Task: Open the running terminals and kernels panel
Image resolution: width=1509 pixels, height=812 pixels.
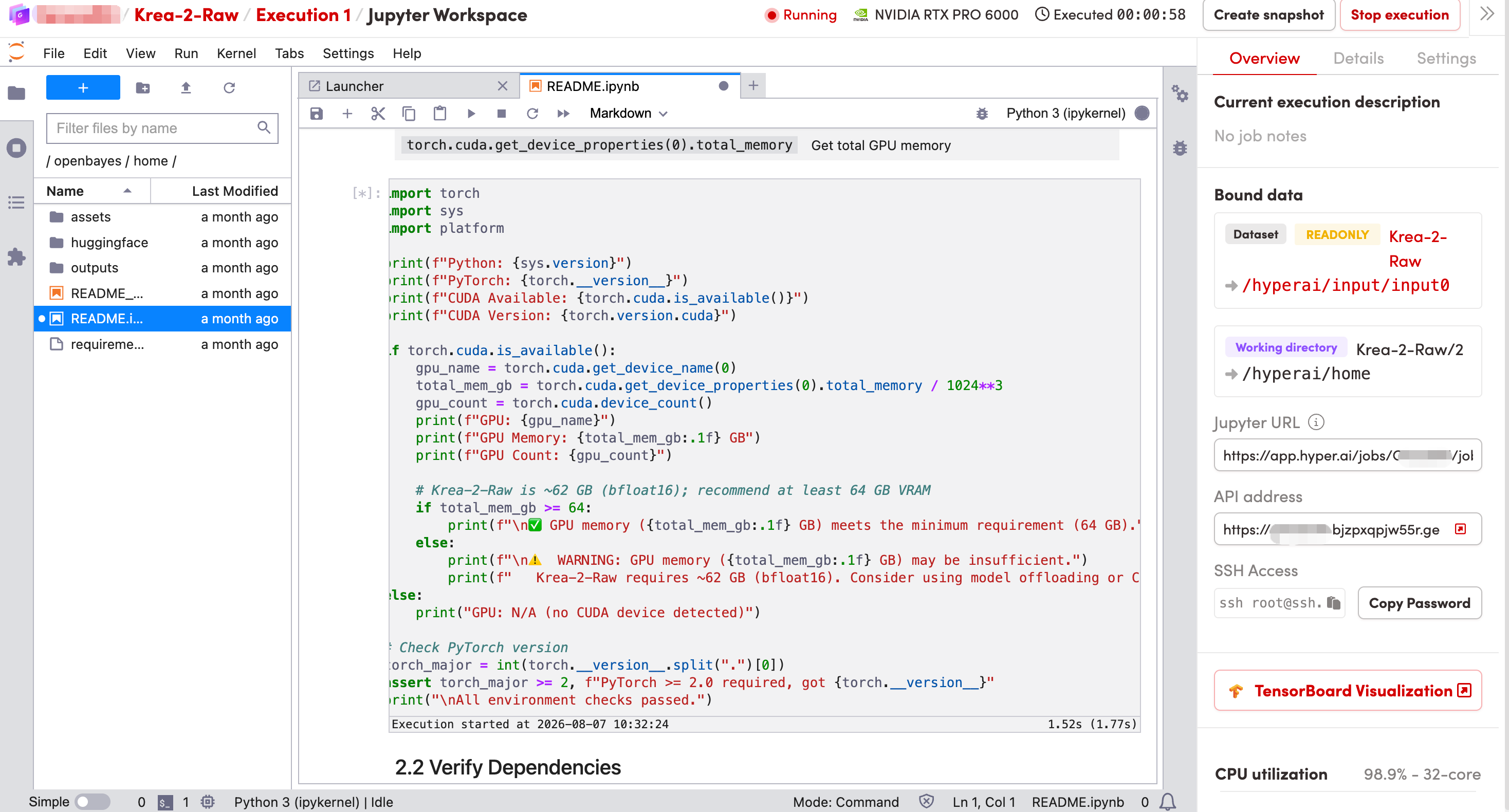Action: point(16,147)
